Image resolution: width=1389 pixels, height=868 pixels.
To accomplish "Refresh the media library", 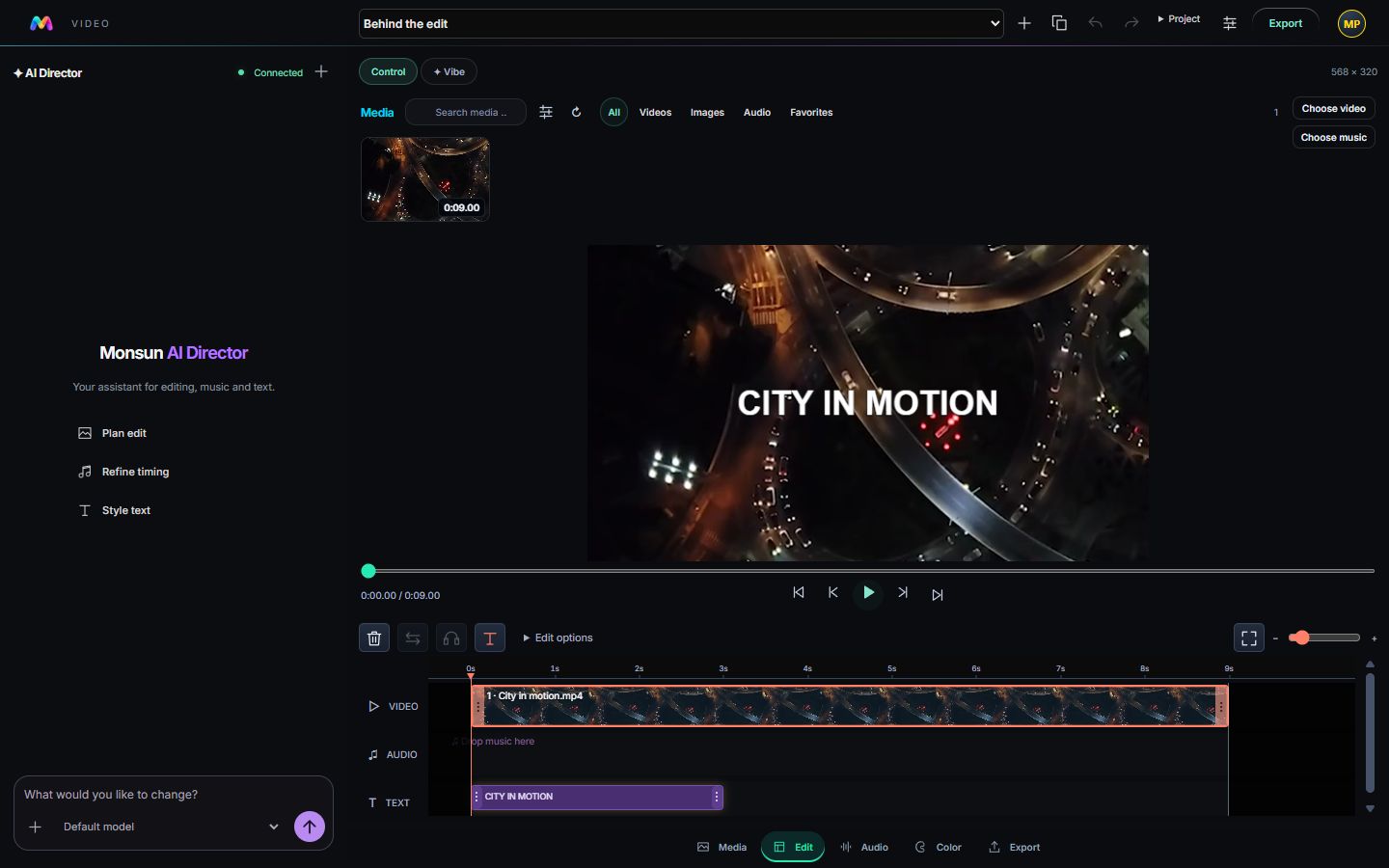I will (x=576, y=112).
